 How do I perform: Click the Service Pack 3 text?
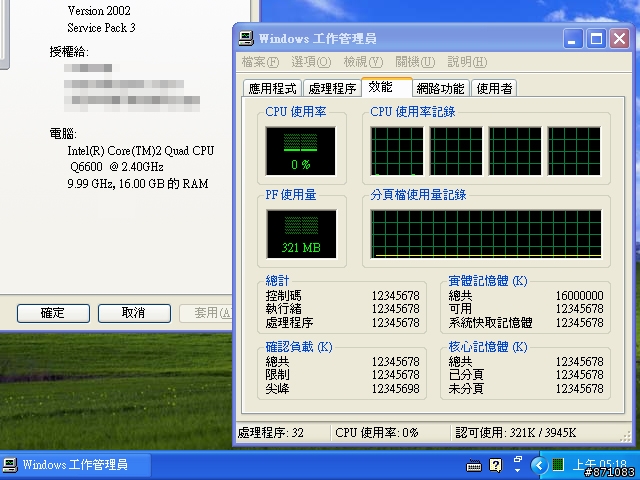[101, 28]
